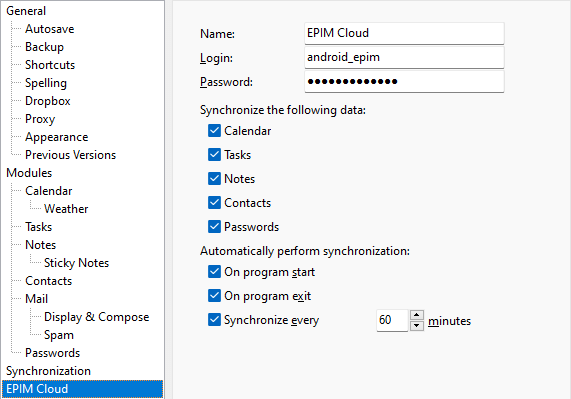The image size is (571, 399).
Task: Select General in settings tree
Action: pos(26,11)
